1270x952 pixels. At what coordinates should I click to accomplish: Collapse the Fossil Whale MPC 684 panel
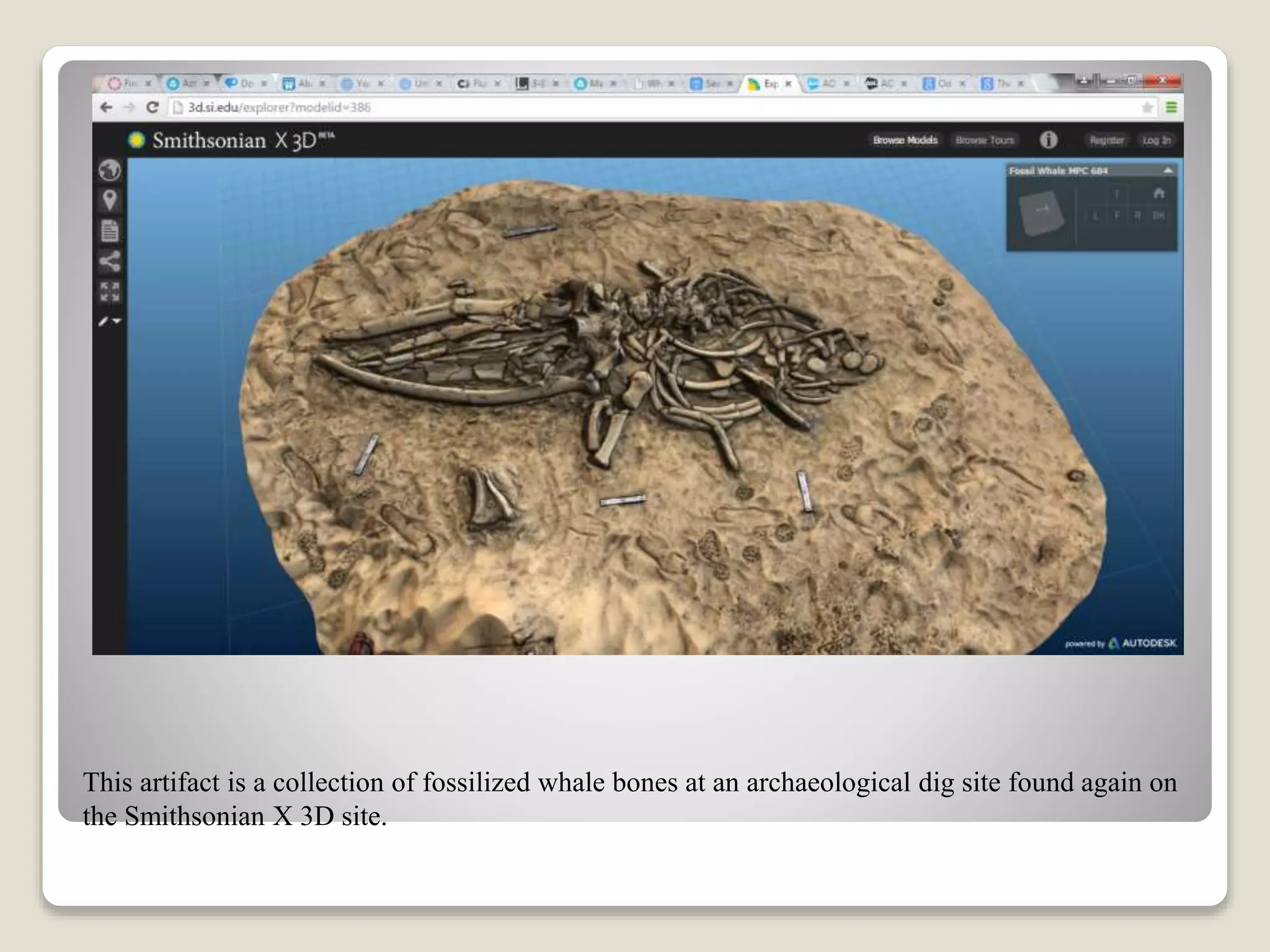1168,170
